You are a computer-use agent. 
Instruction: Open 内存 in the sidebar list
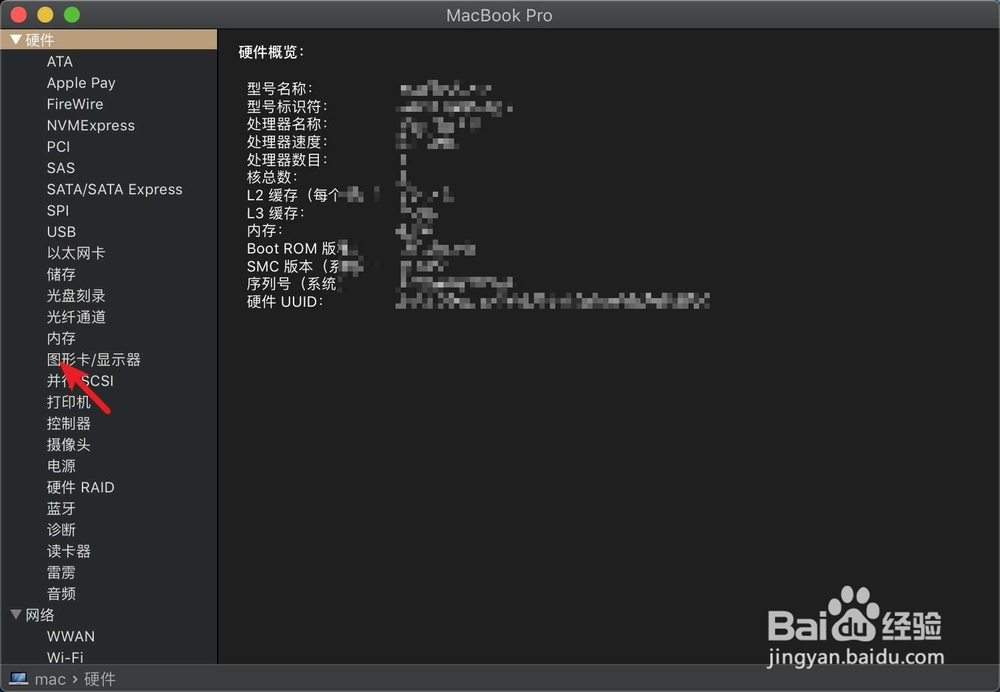pos(61,338)
